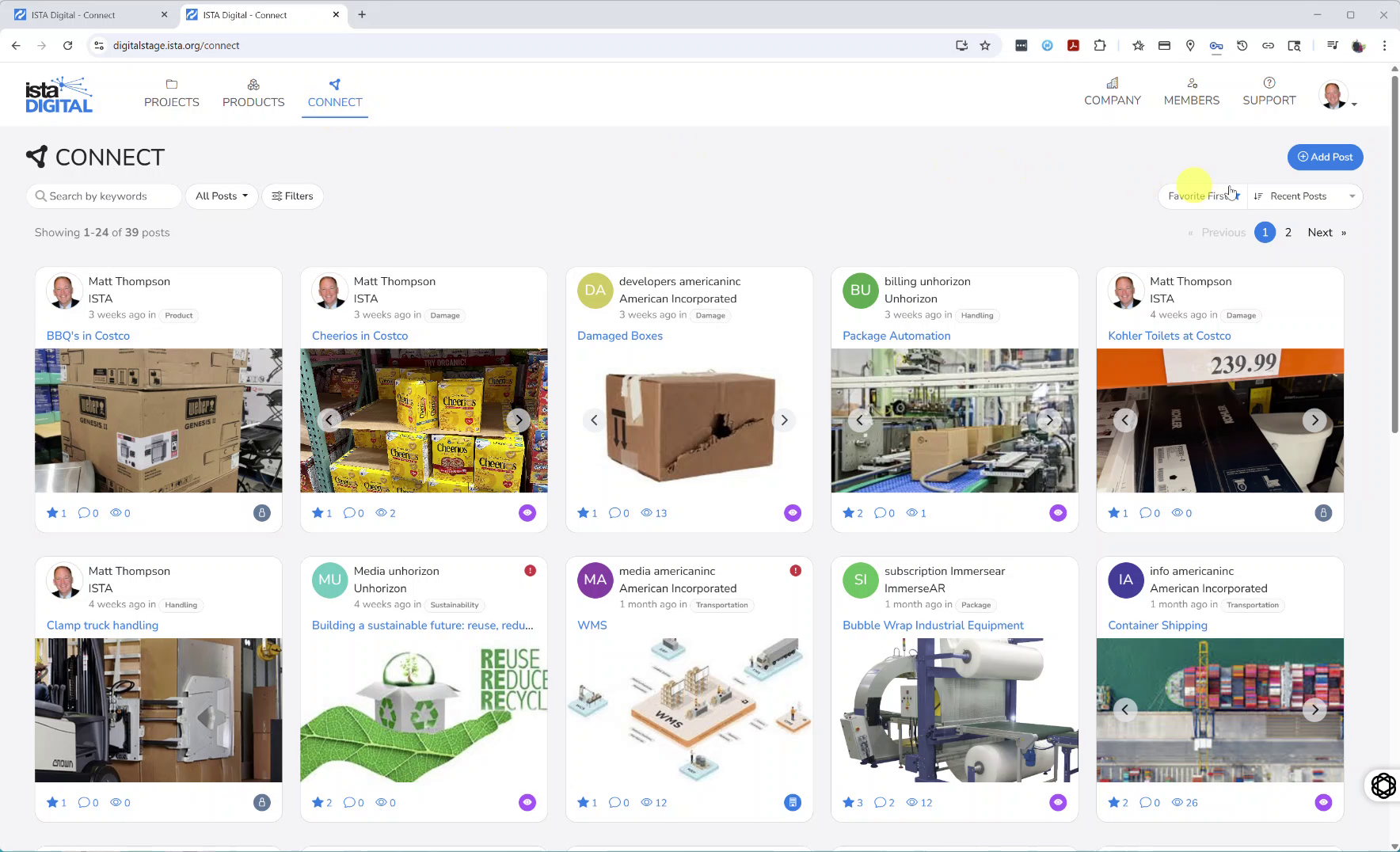Viewport: 1400px width, 852px height.
Task: Star the Container Shipping post
Action: pyautogui.click(x=1114, y=803)
